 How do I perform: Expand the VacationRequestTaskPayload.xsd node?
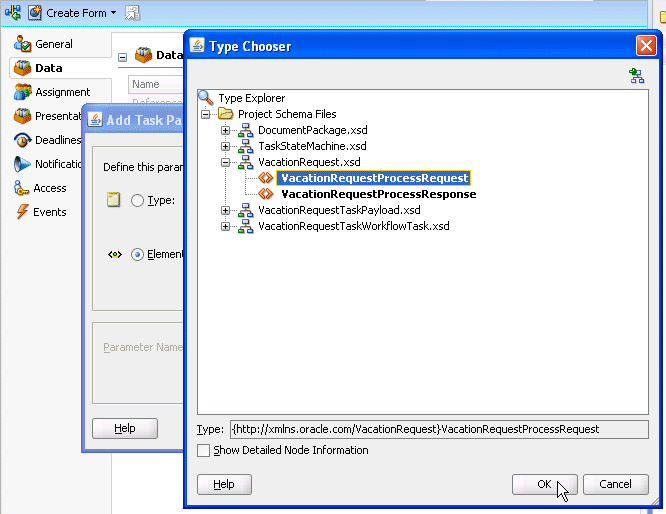point(226,210)
